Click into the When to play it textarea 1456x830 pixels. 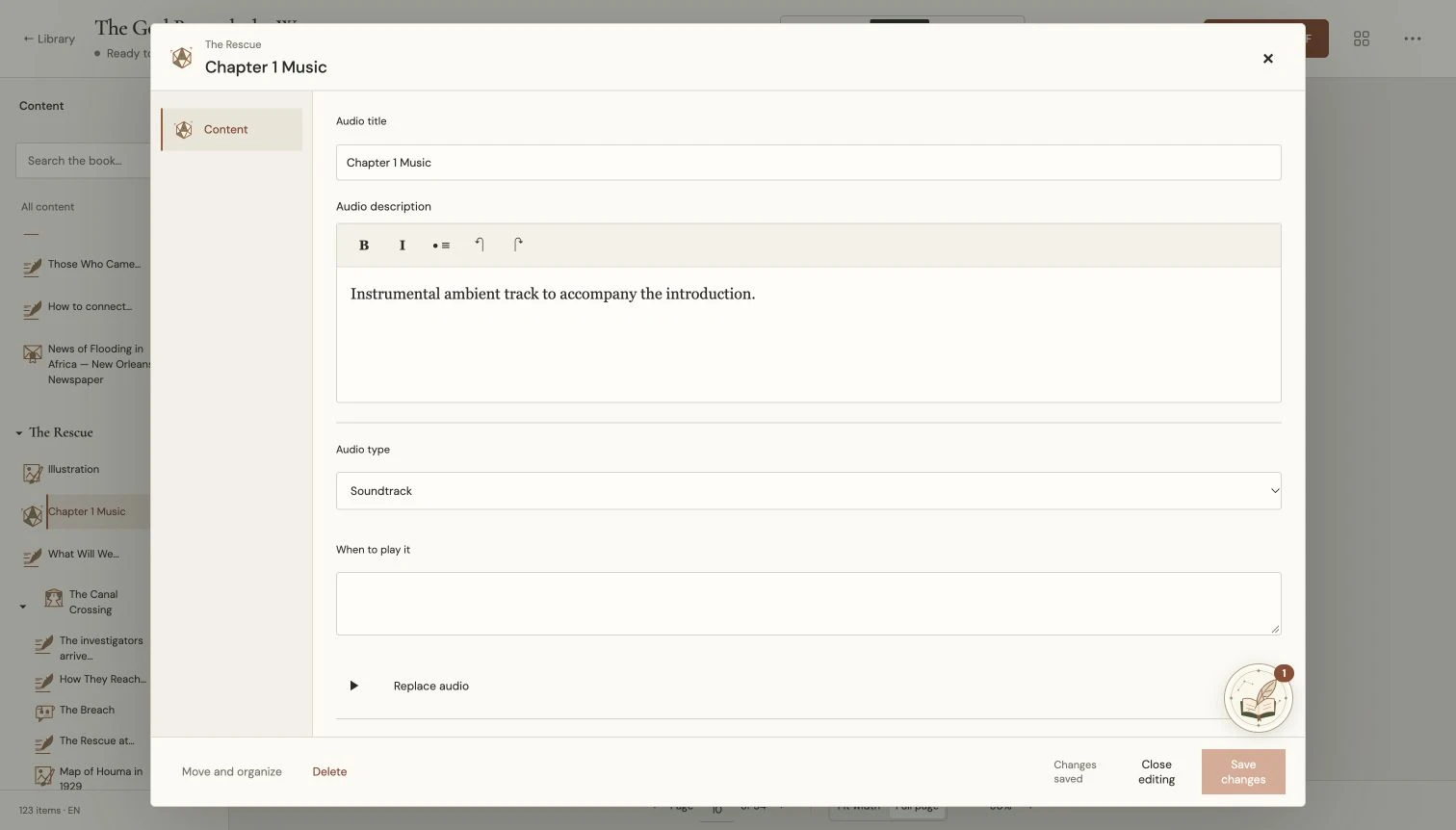tap(808, 604)
